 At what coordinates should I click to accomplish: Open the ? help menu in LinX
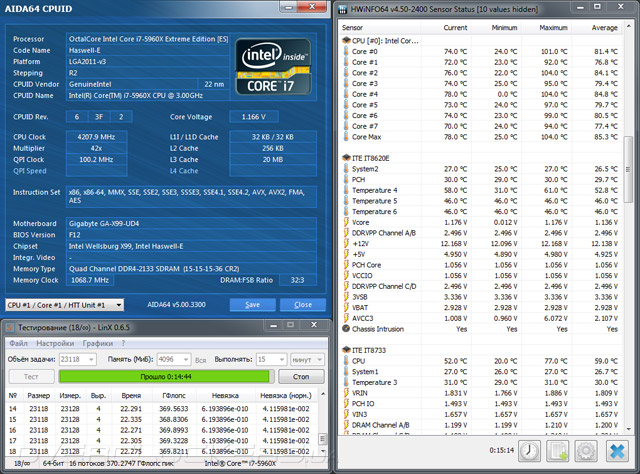tap(123, 343)
